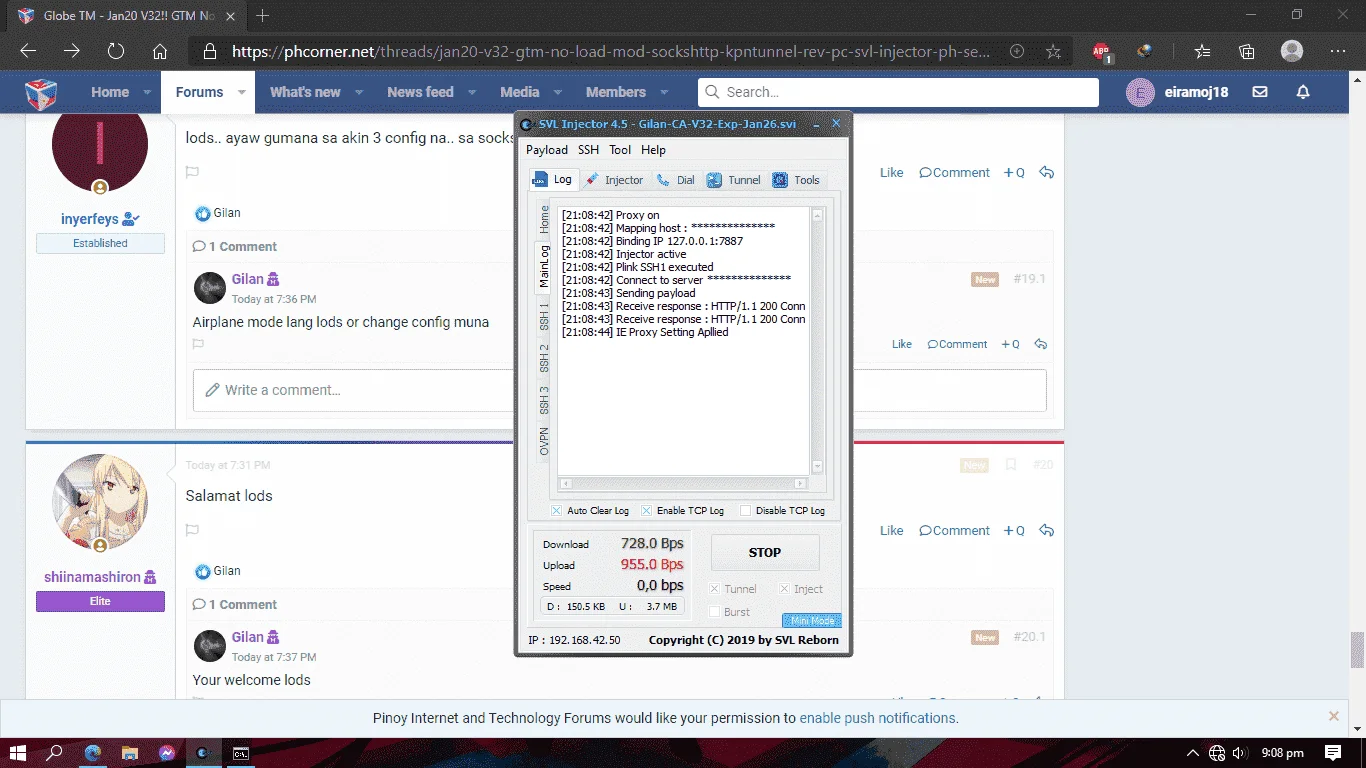This screenshot has width=1366, height=768.
Task: Switch to Mini Mode
Action: coord(812,620)
